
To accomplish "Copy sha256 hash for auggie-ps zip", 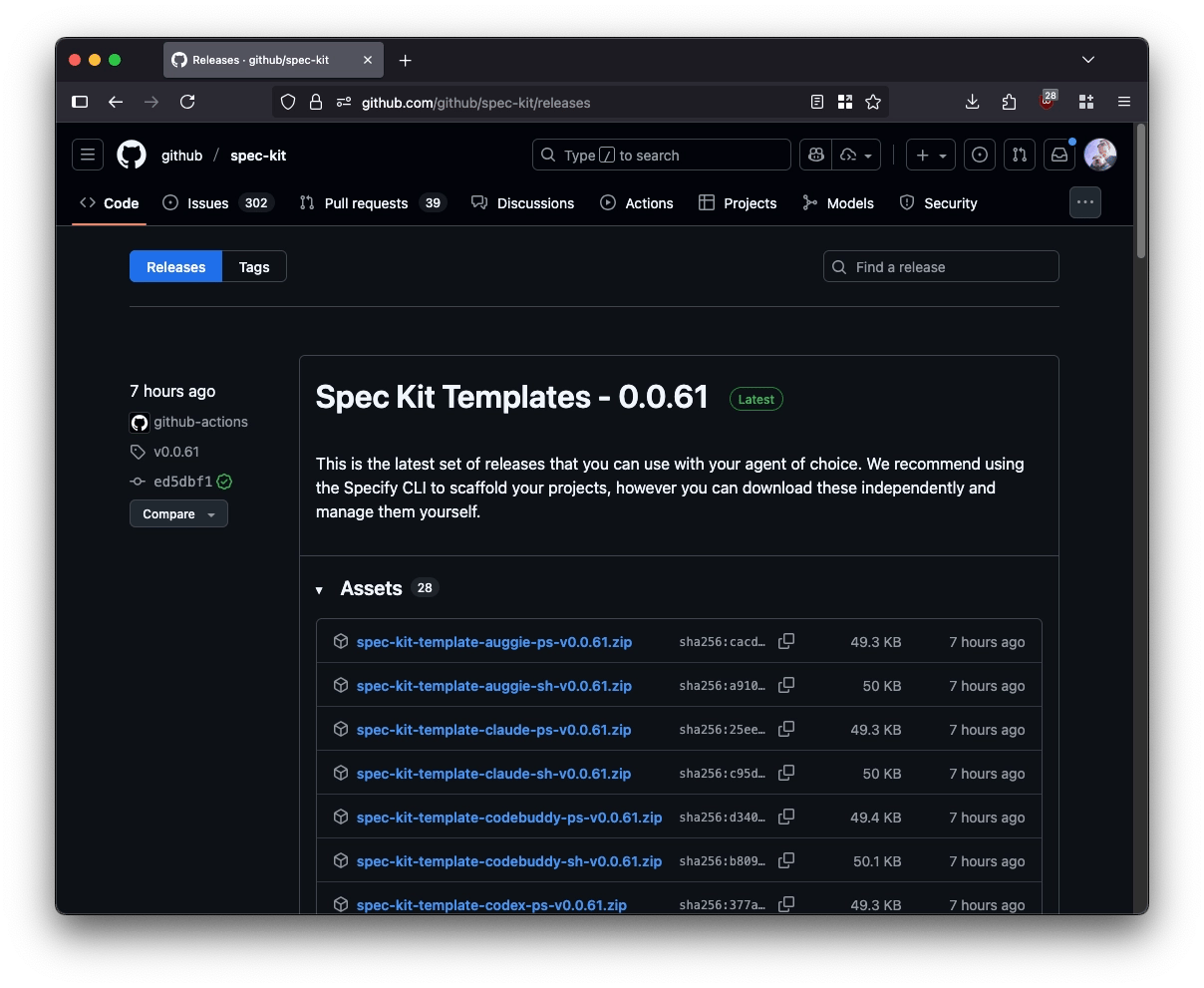I will (x=786, y=641).
